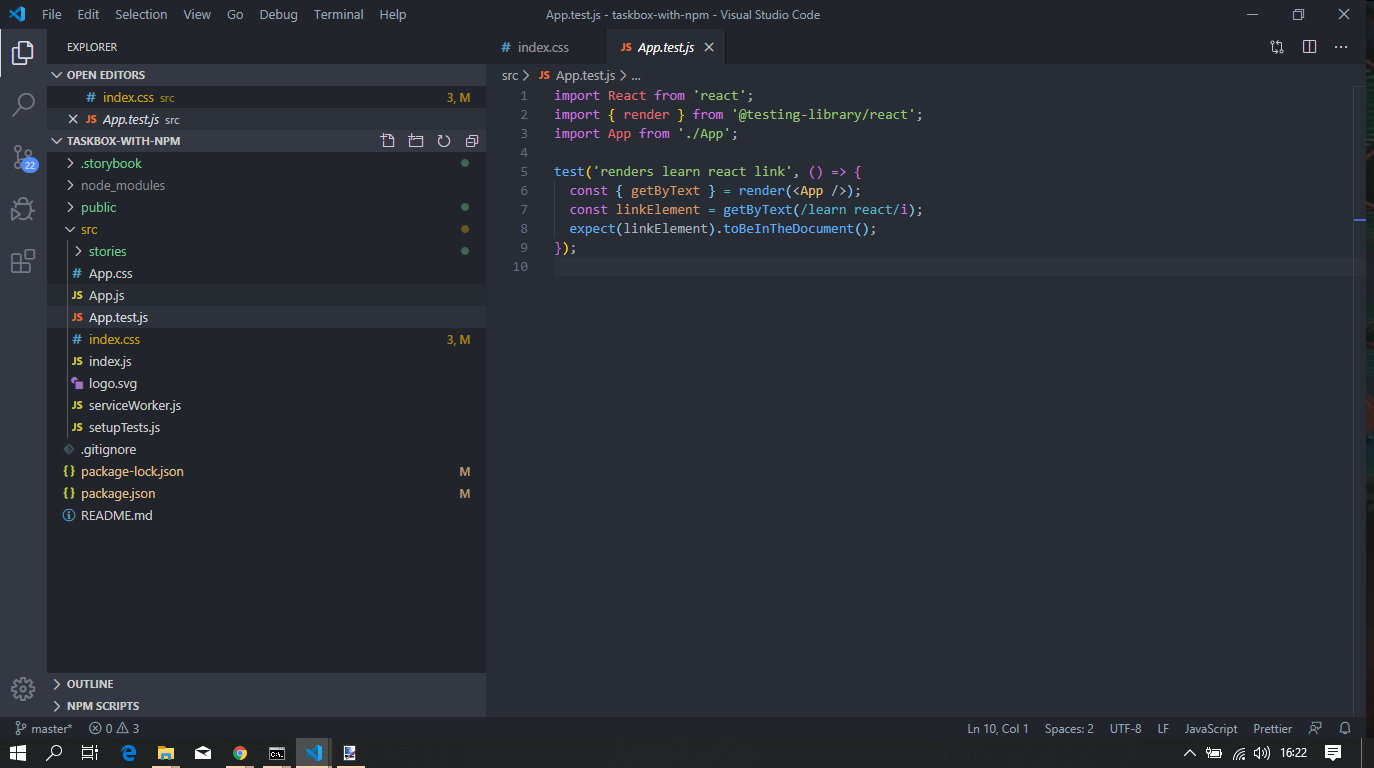
Task: Launch Chrome from the taskbar
Action: tap(239, 753)
